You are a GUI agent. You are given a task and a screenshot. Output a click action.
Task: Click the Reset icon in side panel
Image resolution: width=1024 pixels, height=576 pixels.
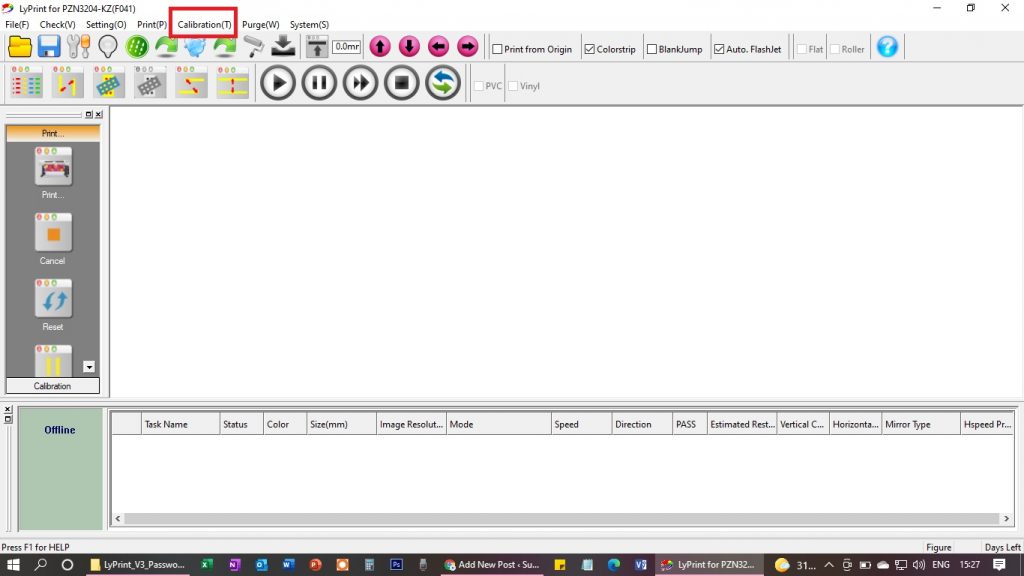click(x=53, y=299)
